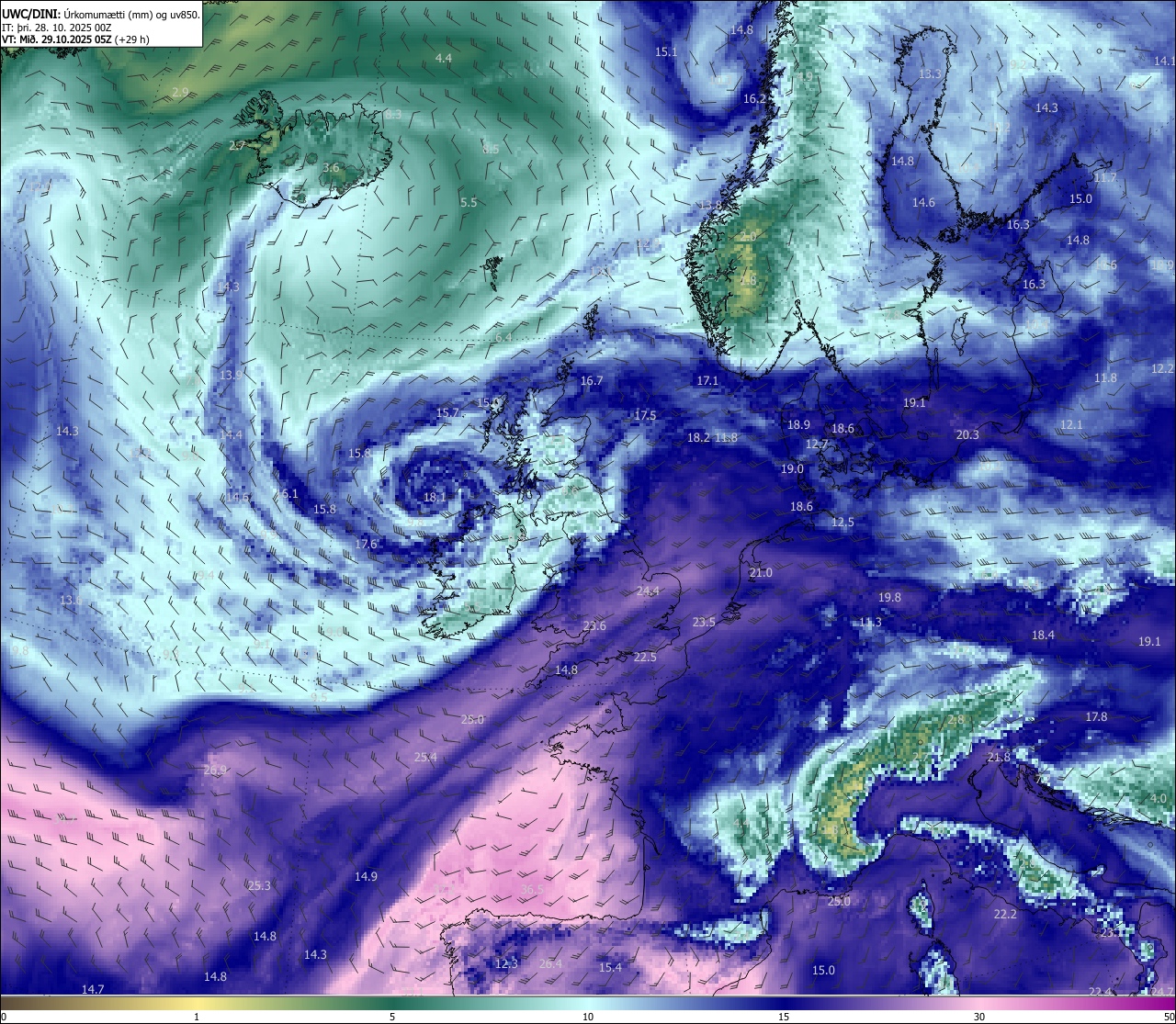This screenshot has width=1176, height=1024.
Task: Click the value '26.9' over the Atlantic
Action: pyautogui.click(x=215, y=770)
